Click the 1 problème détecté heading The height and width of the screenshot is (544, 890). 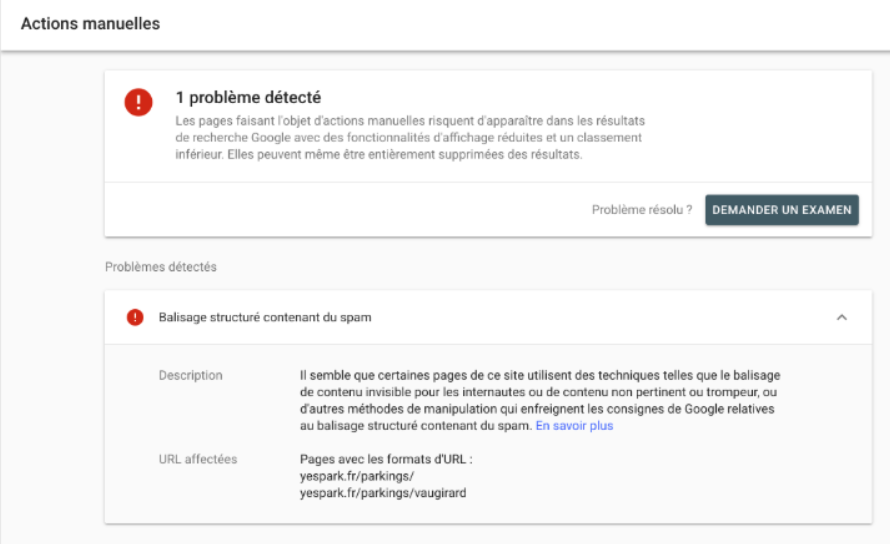tap(248, 98)
